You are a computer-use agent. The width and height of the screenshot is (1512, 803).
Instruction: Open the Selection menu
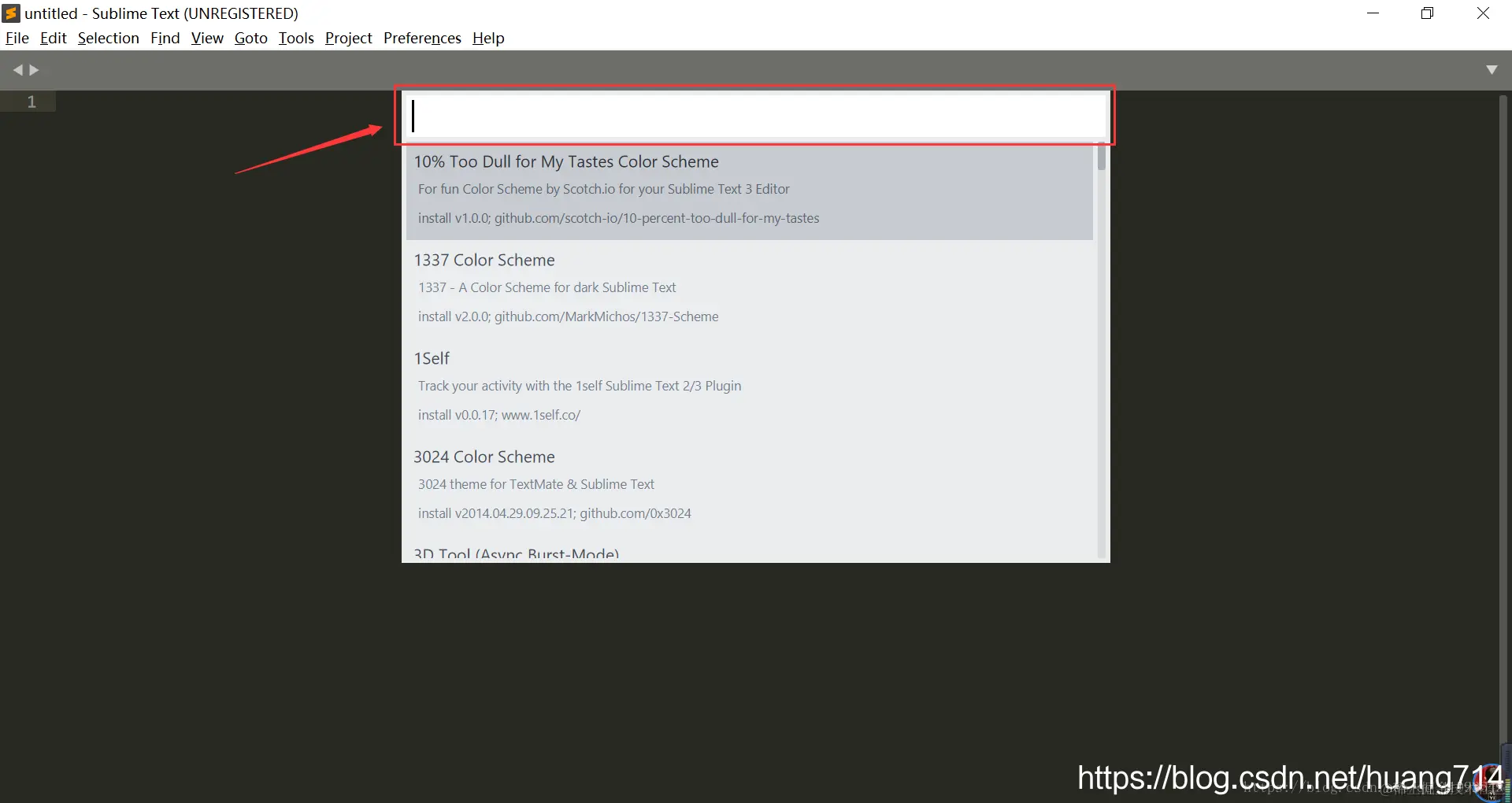coord(109,38)
